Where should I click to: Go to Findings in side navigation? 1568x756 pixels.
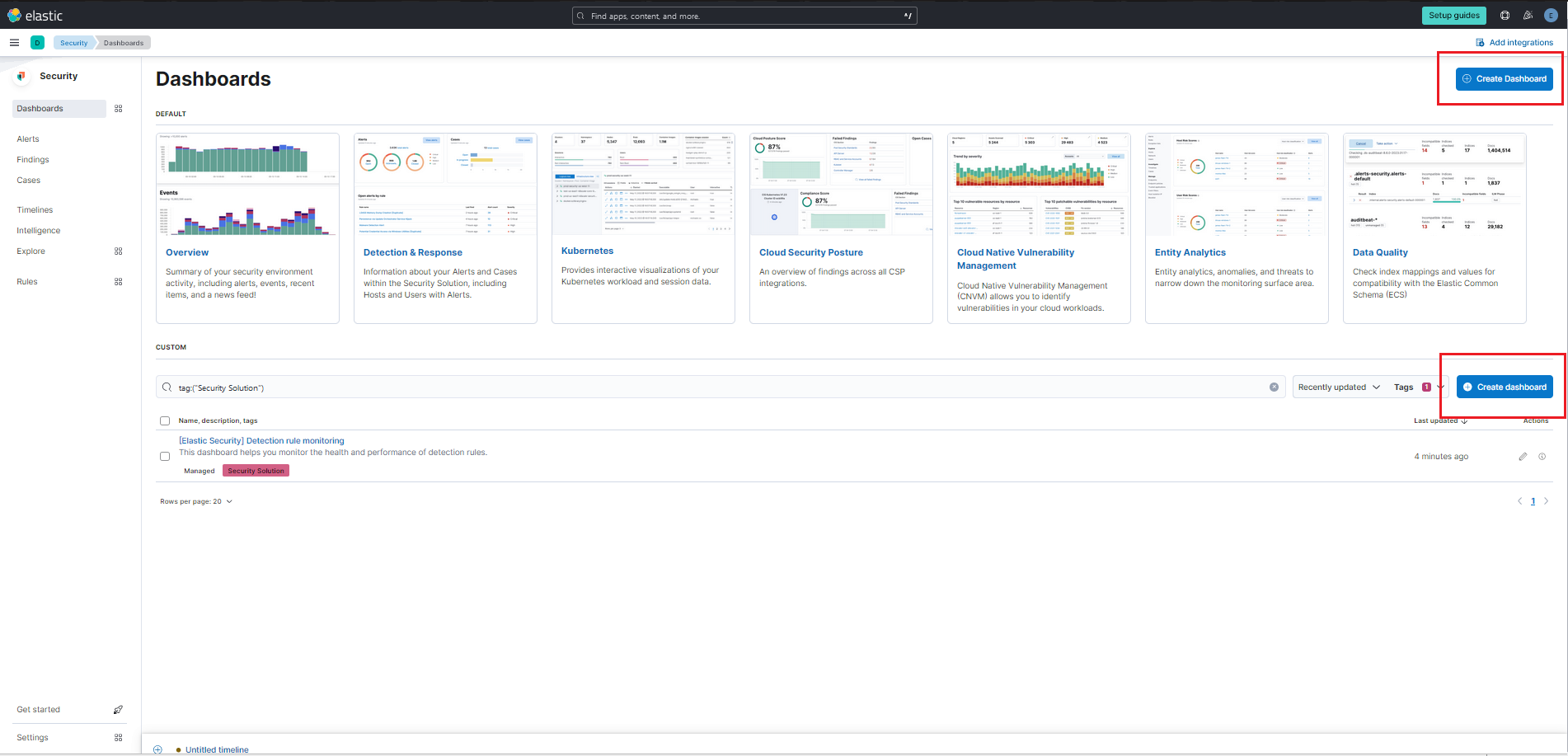pyautogui.click(x=33, y=160)
